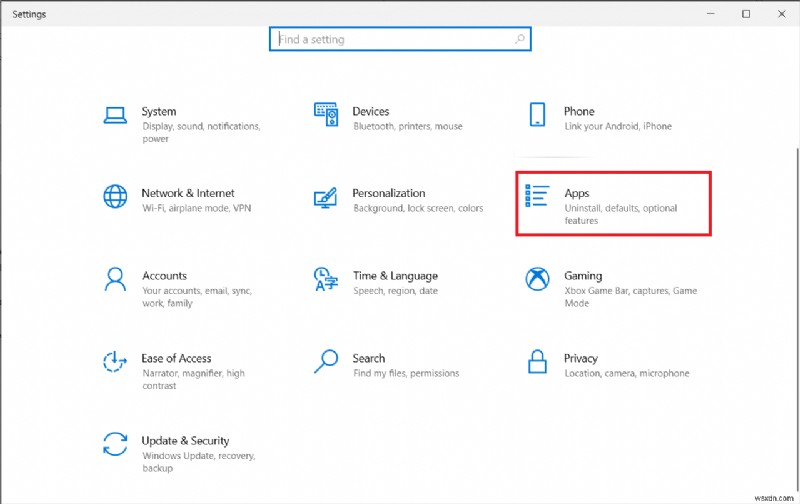
Task: Click the Gaming Xbox icon
Action: coord(537,279)
